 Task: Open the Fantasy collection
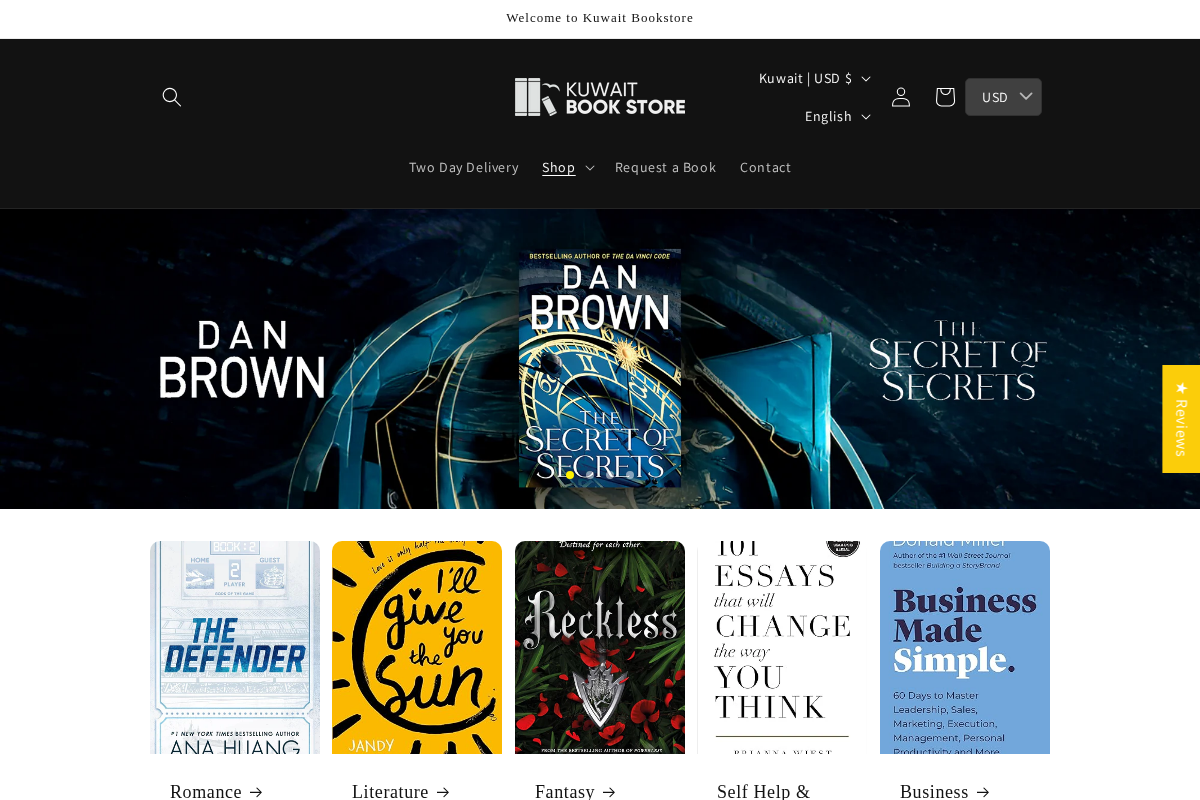[x=574, y=791]
